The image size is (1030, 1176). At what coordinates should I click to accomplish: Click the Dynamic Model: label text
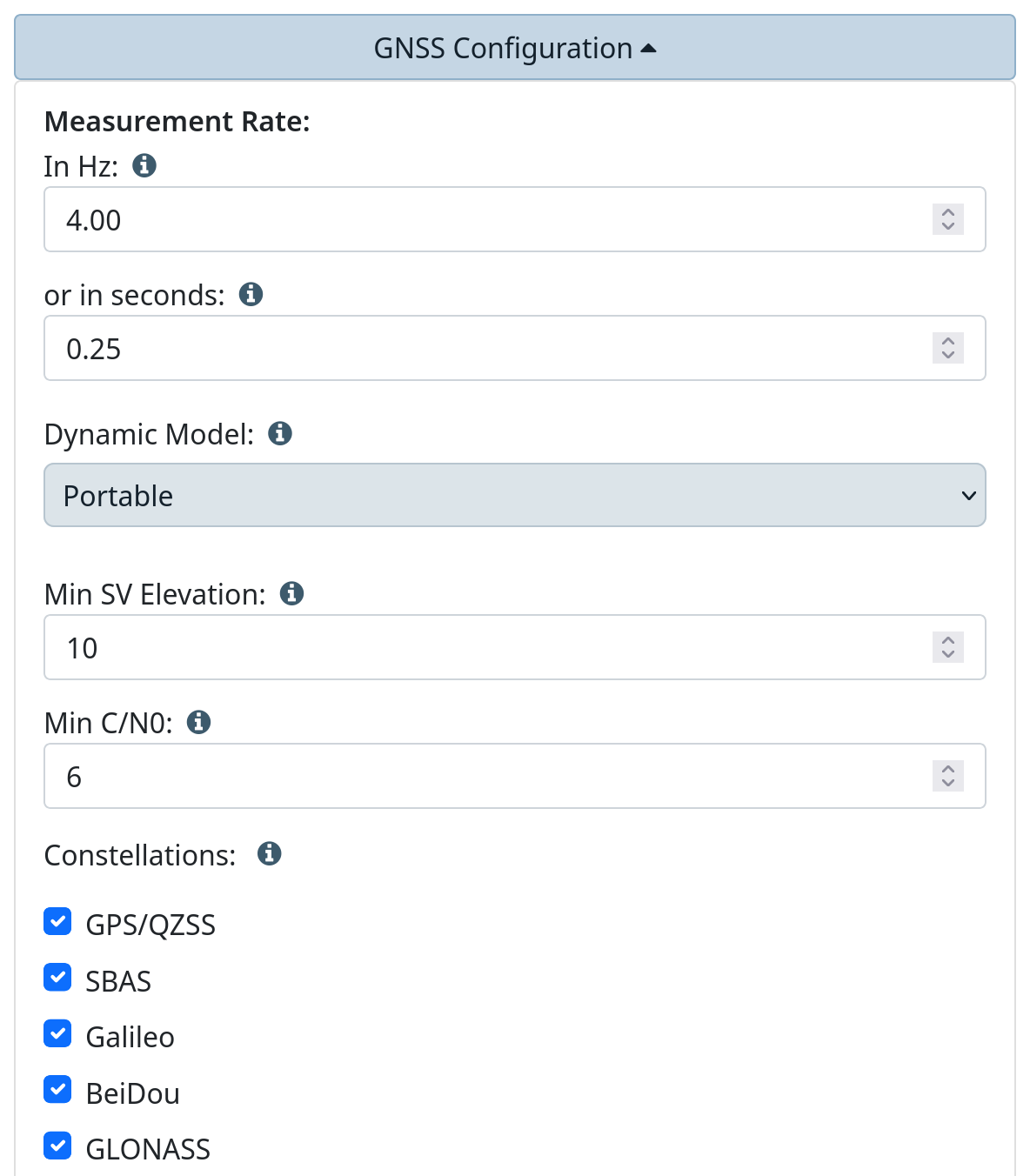(x=150, y=435)
